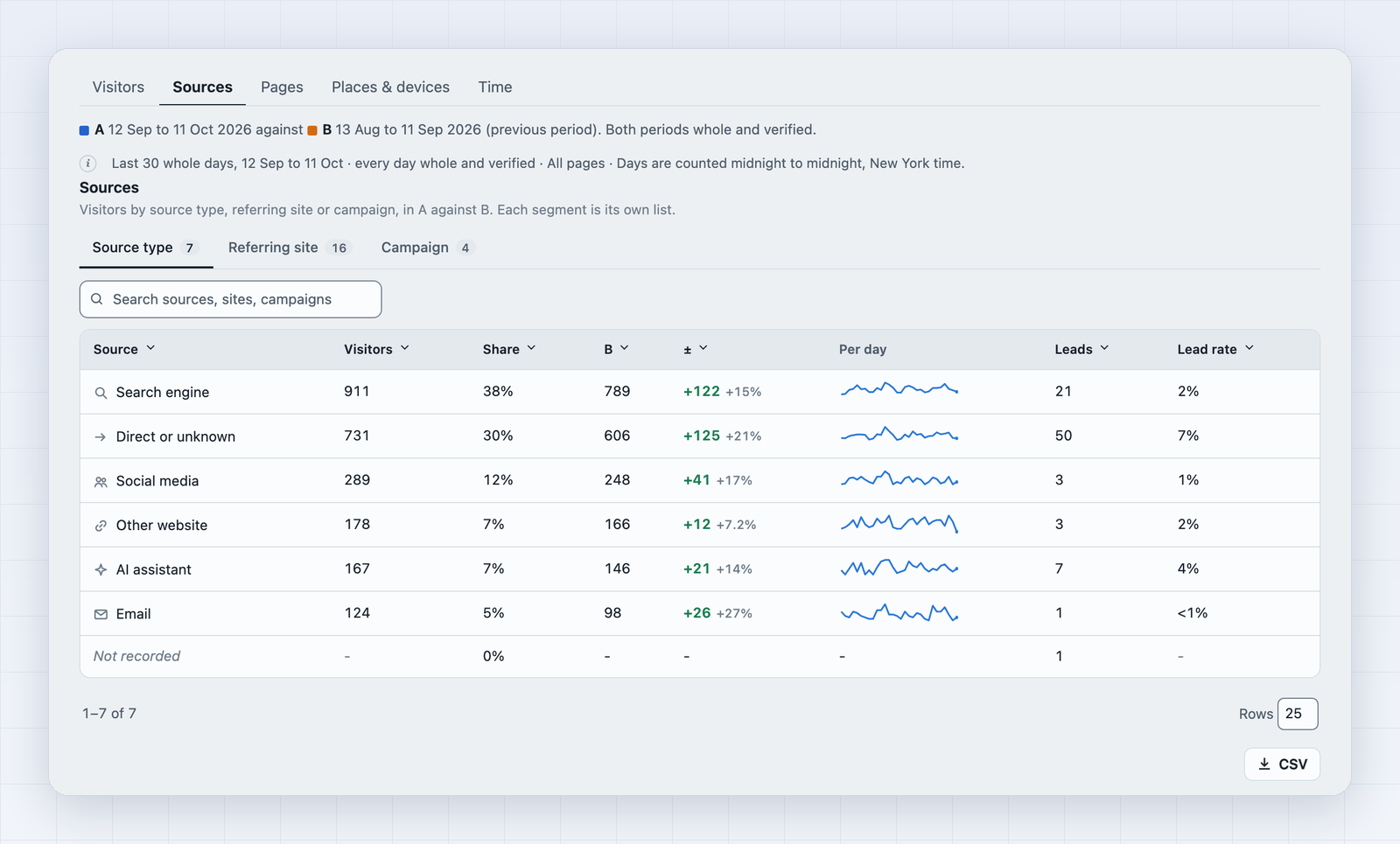1400x844 pixels.
Task: Download the CSV export
Action: pyautogui.click(x=1282, y=764)
